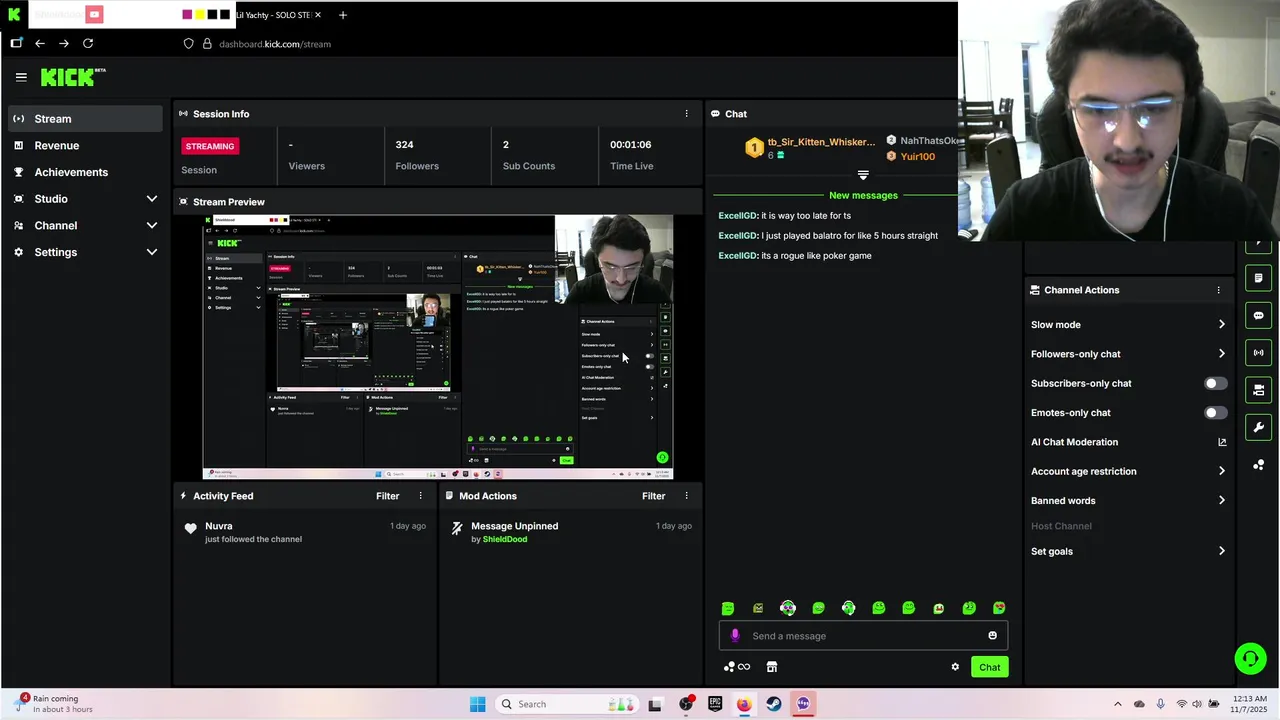Open Session Info options menu
Screen dimensions: 1280x720
[x=686, y=114]
